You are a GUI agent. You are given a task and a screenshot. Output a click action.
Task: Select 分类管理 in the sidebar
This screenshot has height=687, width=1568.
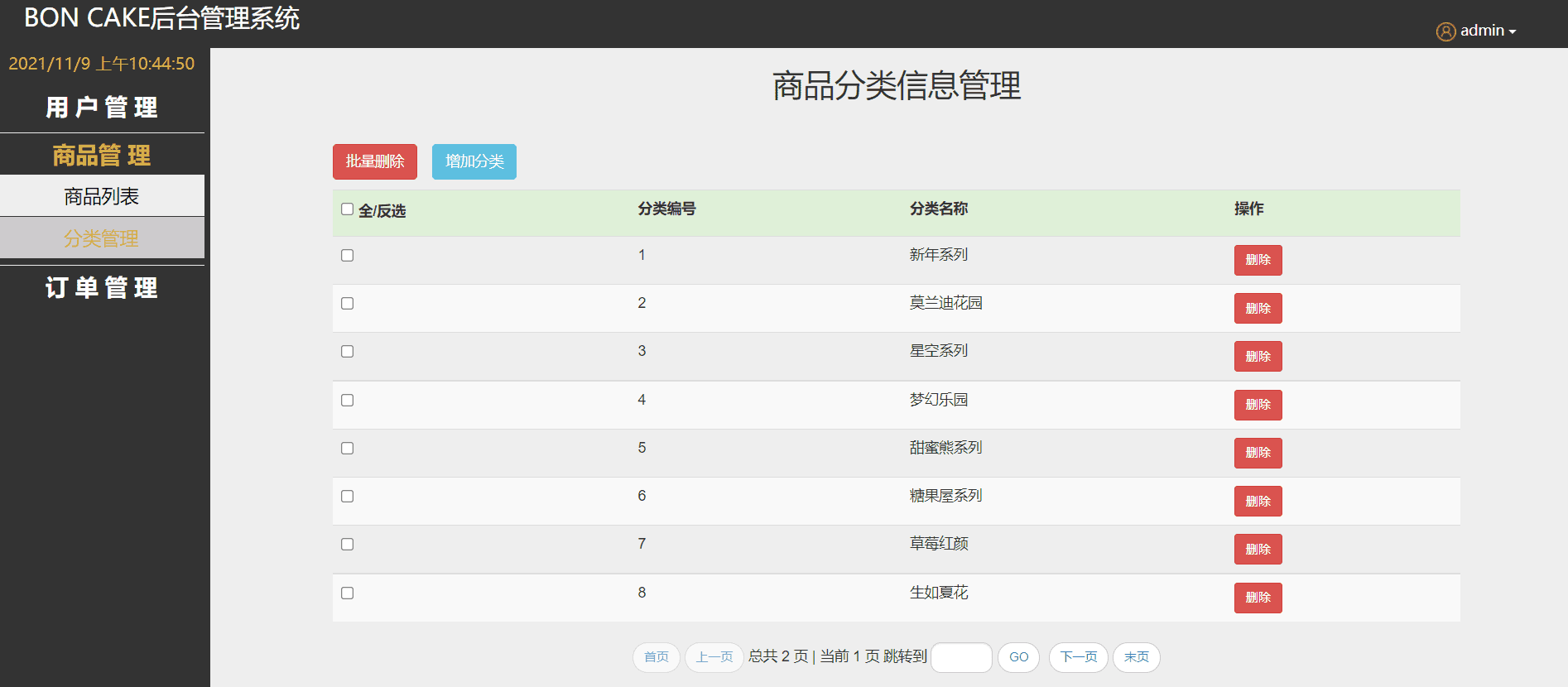tap(102, 238)
